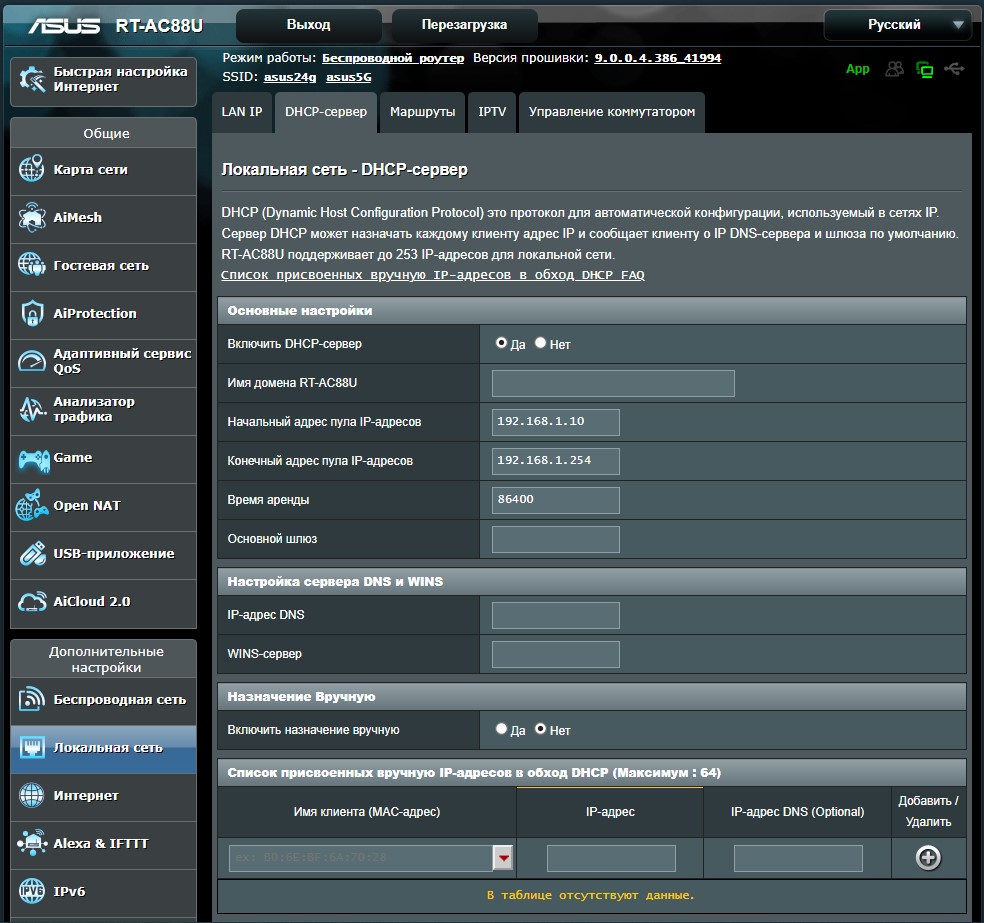Switch to the LAN IP tab

(x=241, y=112)
